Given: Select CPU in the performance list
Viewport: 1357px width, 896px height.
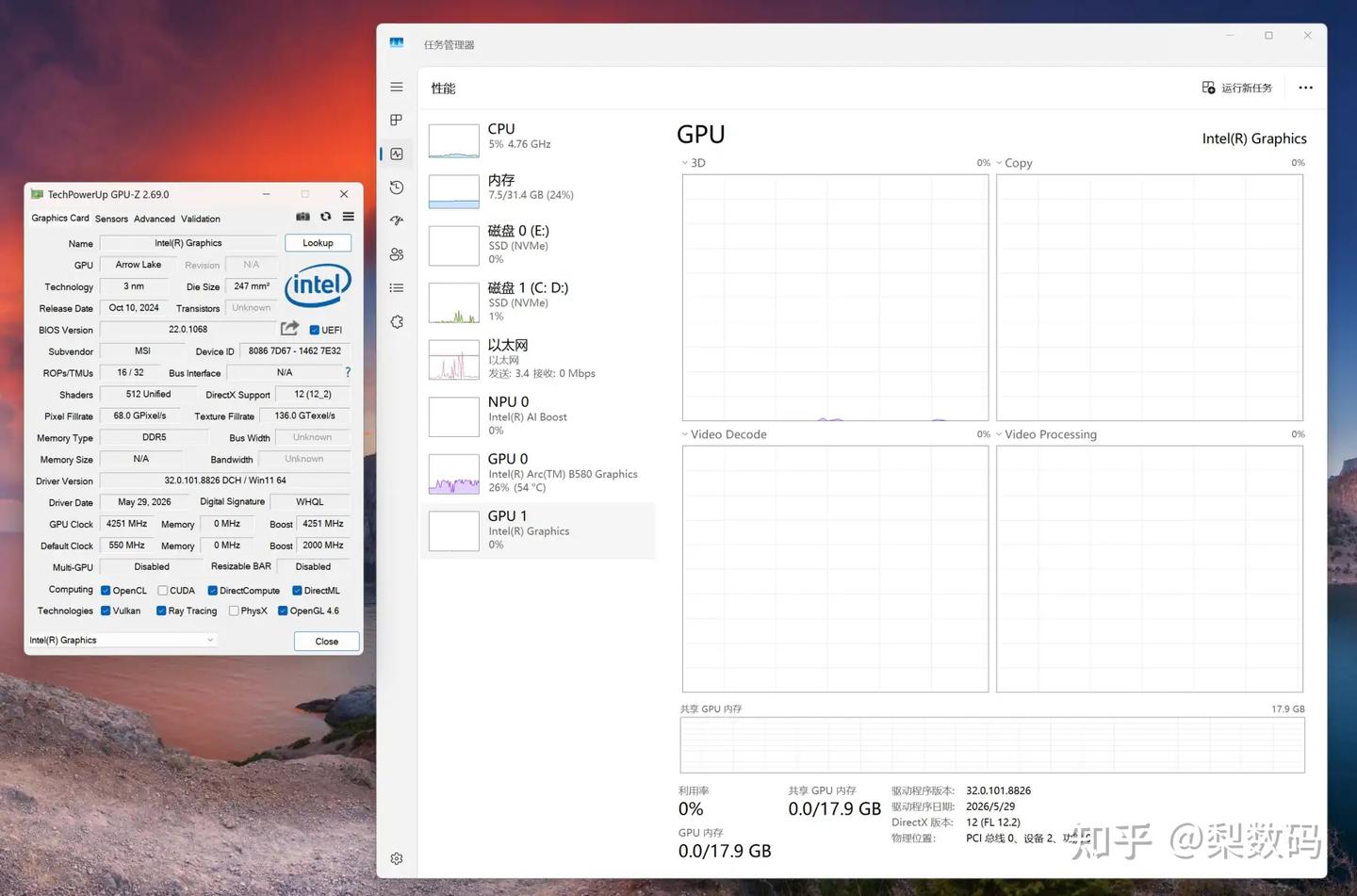Looking at the screenshot, I should click(x=538, y=139).
